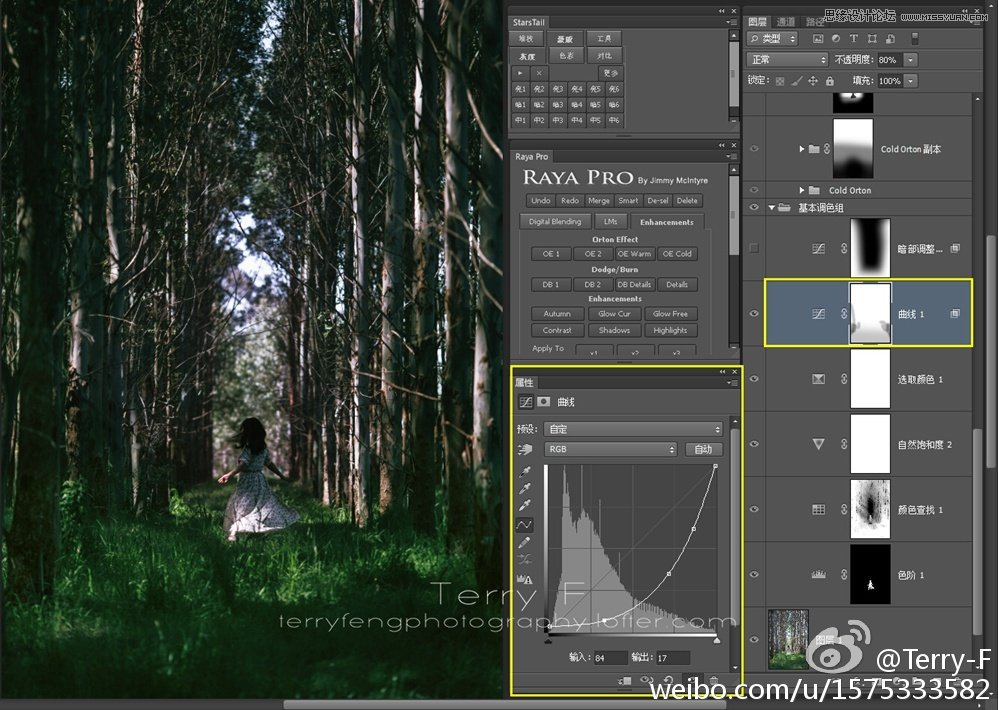Click clip-to-layer icon in Properties footer
998x710 pixels.
625,681
